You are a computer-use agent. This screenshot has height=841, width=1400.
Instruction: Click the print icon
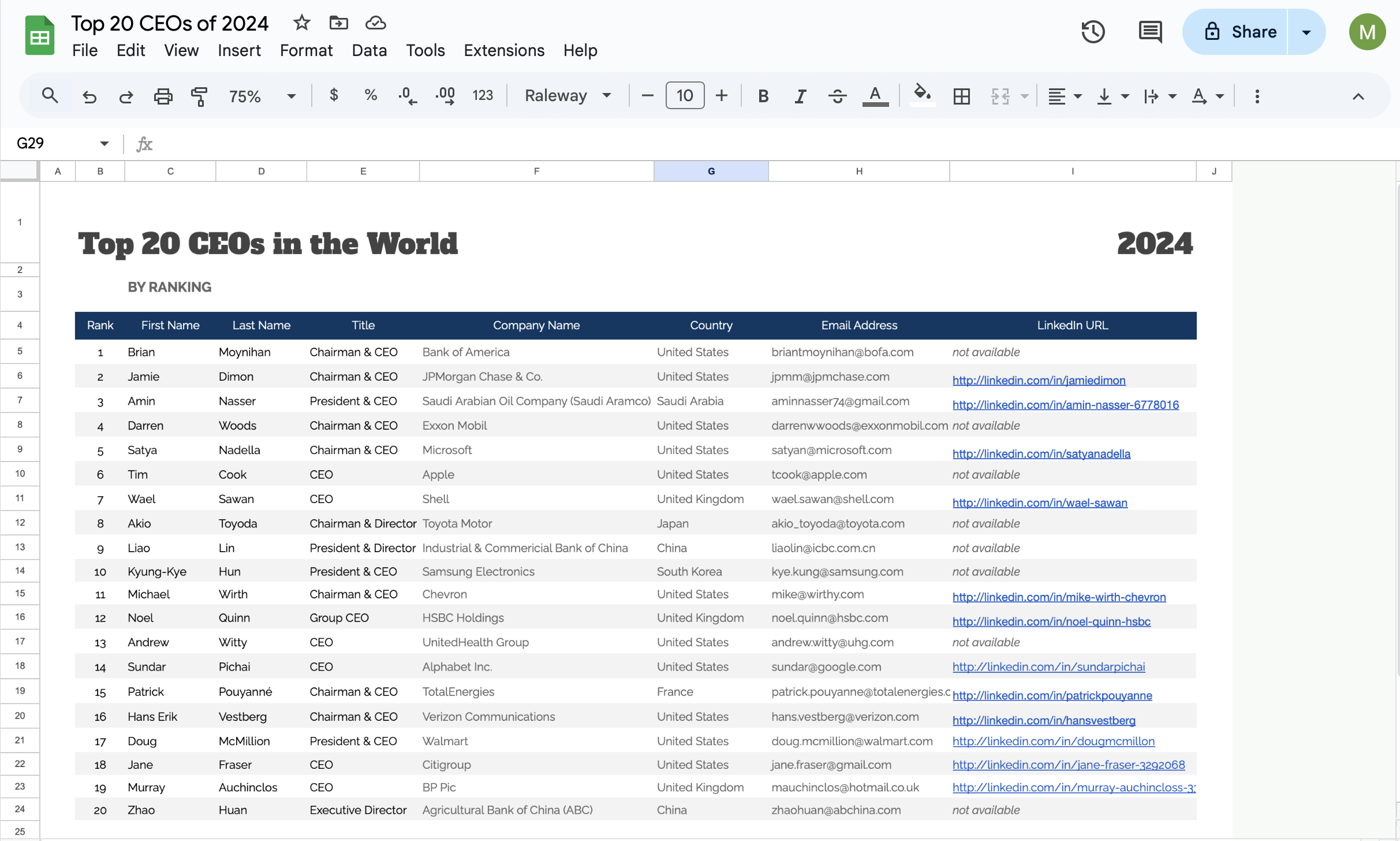(x=163, y=96)
